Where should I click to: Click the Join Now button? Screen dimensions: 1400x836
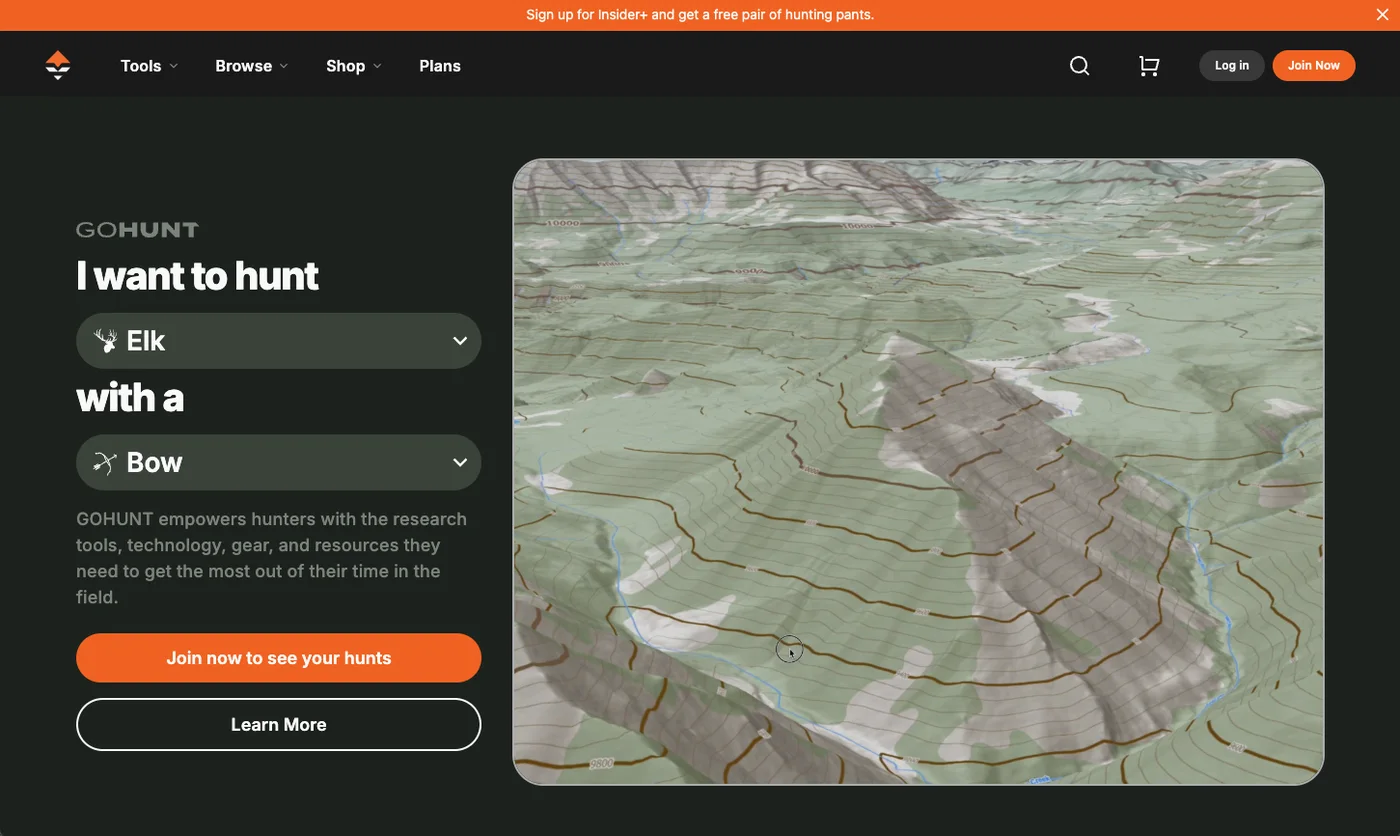[1314, 66]
